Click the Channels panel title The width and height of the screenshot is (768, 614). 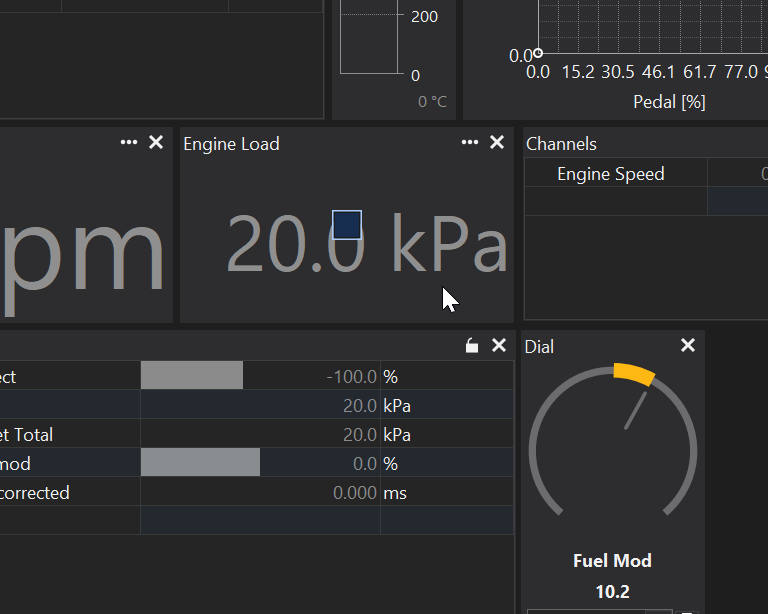561,144
